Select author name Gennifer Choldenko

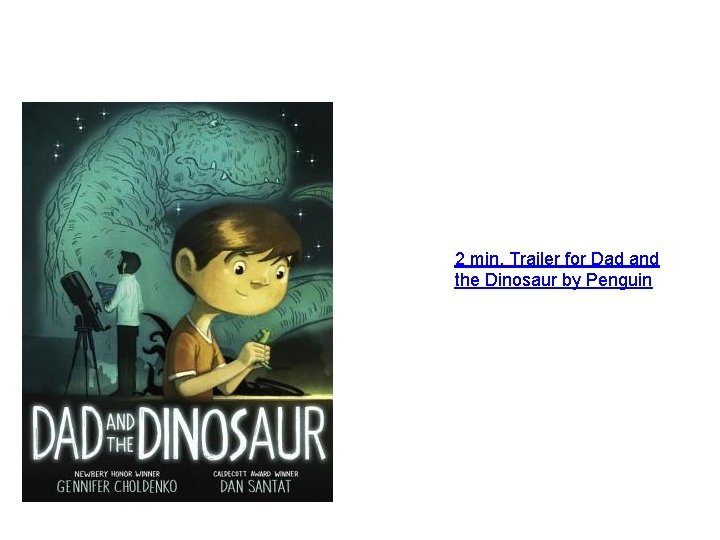point(117,486)
